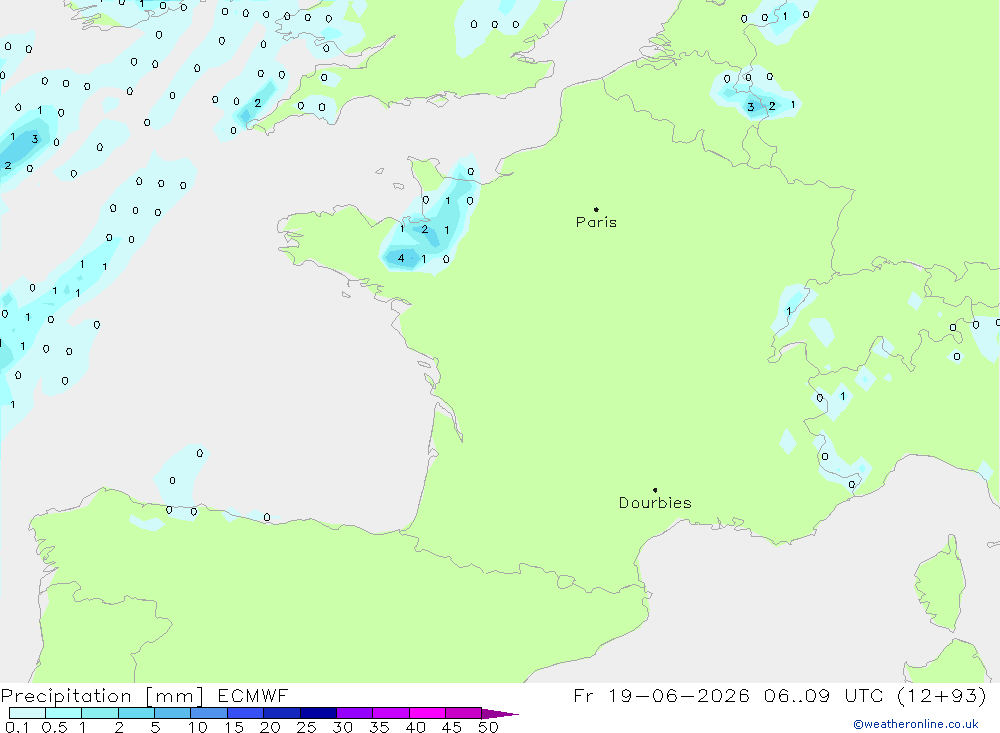This screenshot has width=1000, height=733.
Task: Click the (12+93) forecast offset text
Action: pyautogui.click(x=941, y=695)
